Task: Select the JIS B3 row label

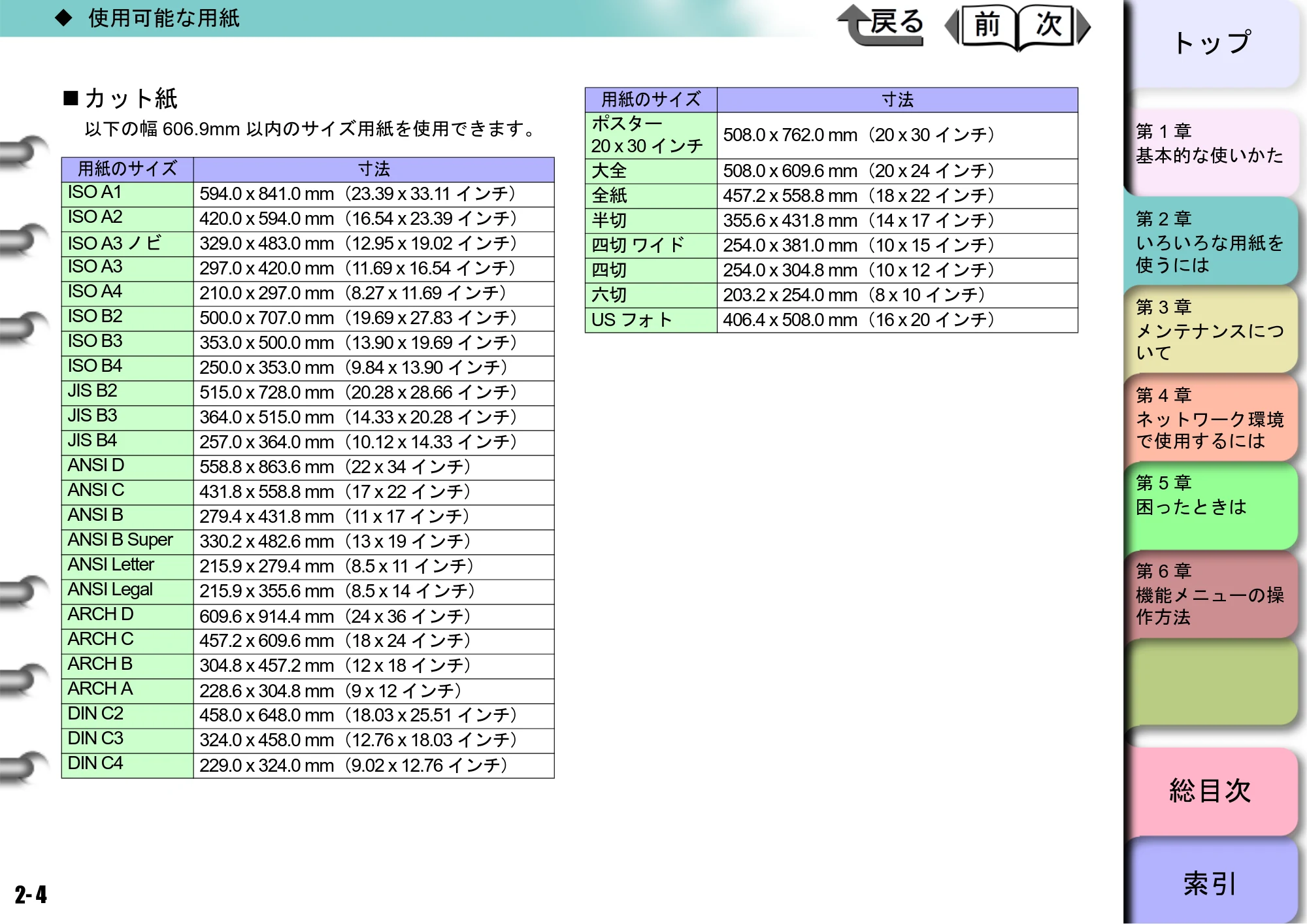Action: coord(127,418)
